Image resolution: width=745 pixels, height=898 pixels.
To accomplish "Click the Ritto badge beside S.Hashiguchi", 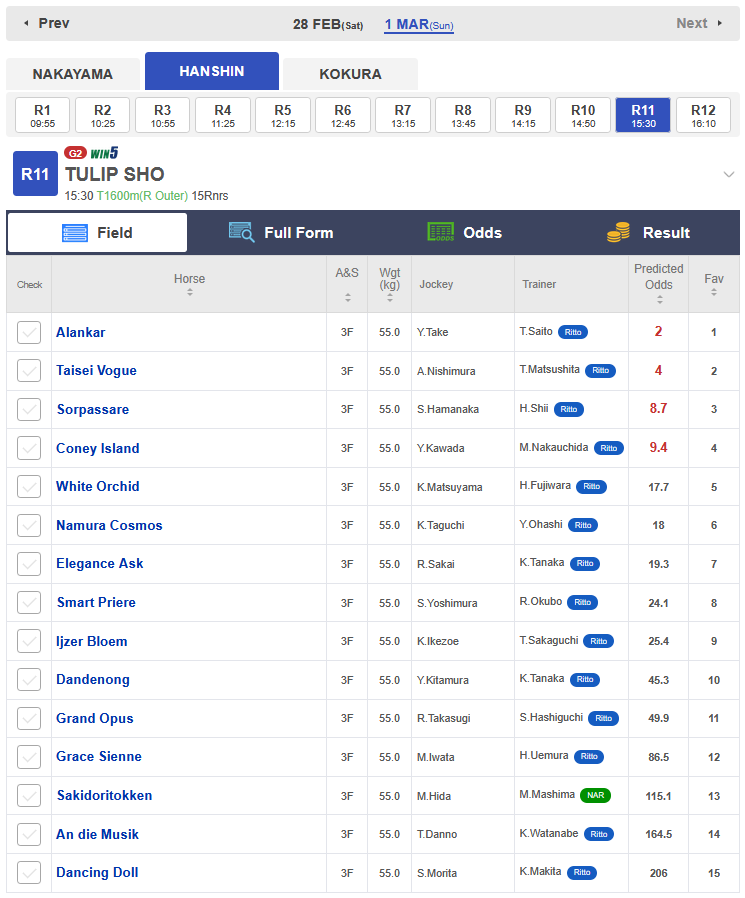I will coord(604,718).
